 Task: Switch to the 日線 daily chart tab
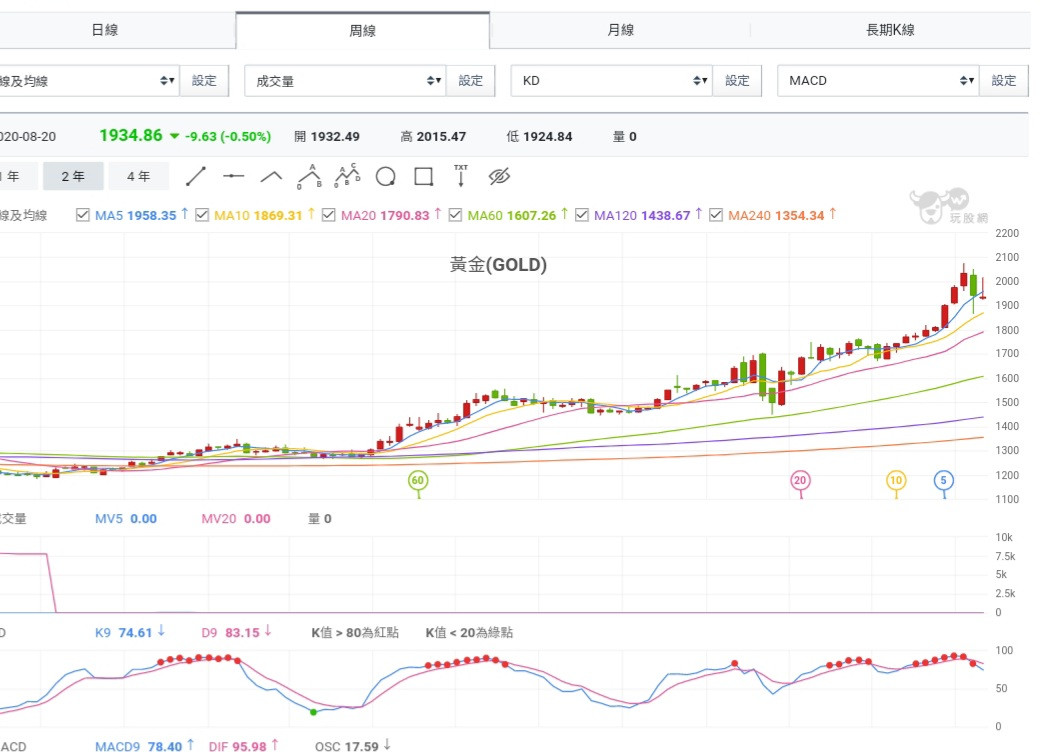[x=105, y=30]
